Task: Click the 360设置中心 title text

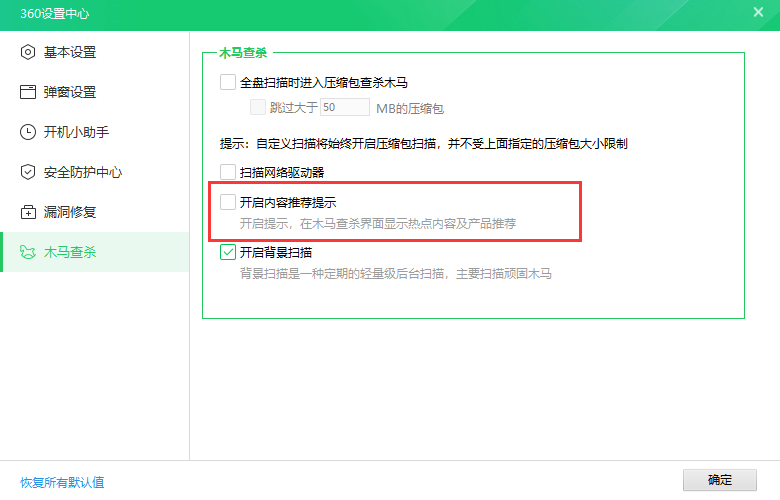Action: (x=55, y=13)
